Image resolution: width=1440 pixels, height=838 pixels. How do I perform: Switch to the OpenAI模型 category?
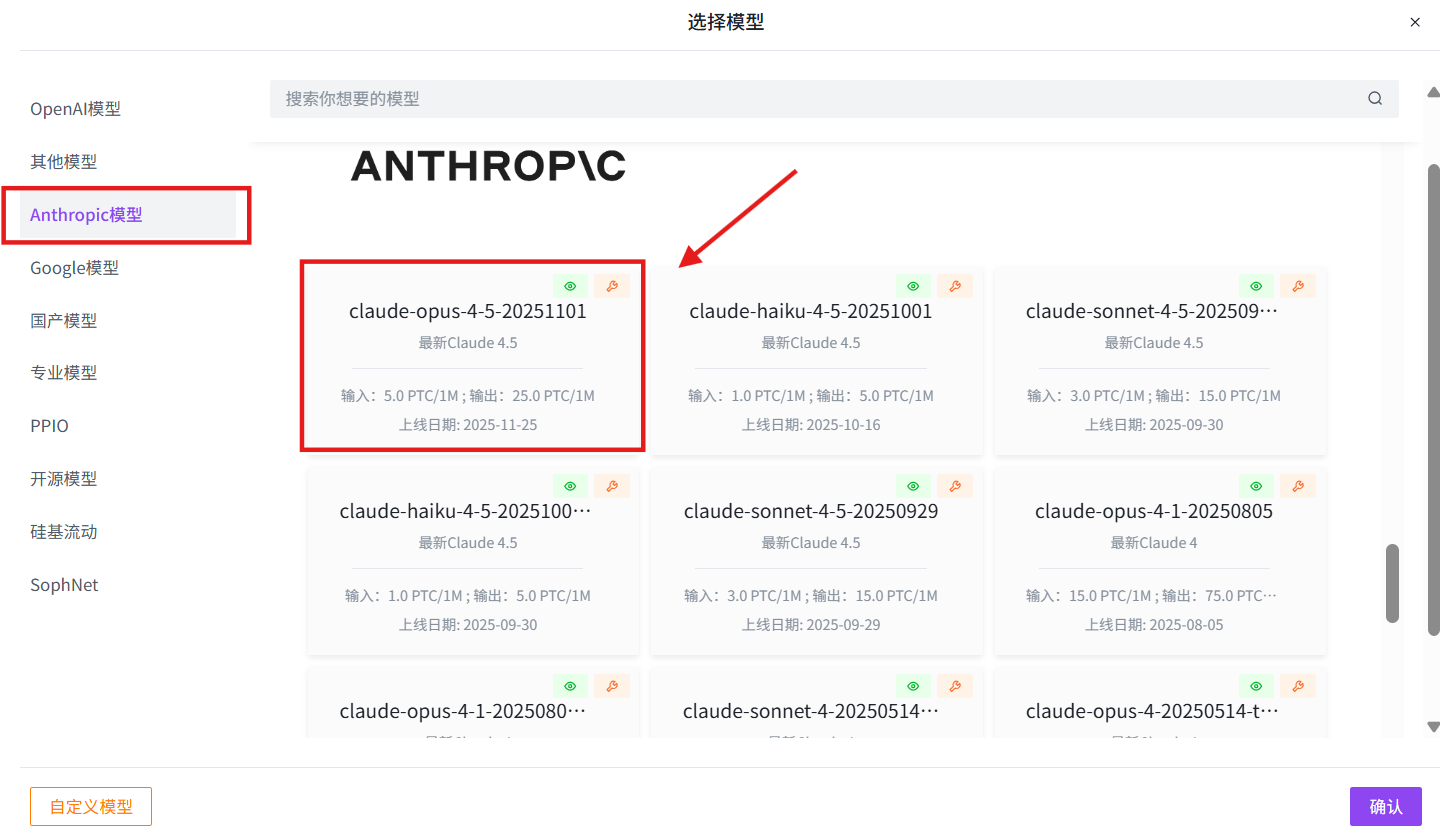click(76, 108)
